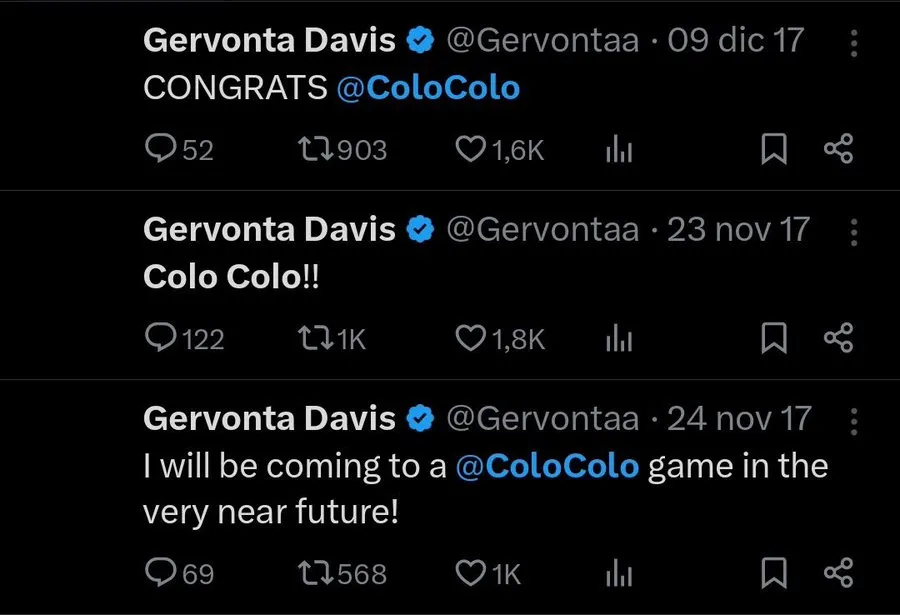Viewport: 900px width, 615px height.
Task: View analytics for the 09 dic 17 tweet
Action: pos(620,151)
